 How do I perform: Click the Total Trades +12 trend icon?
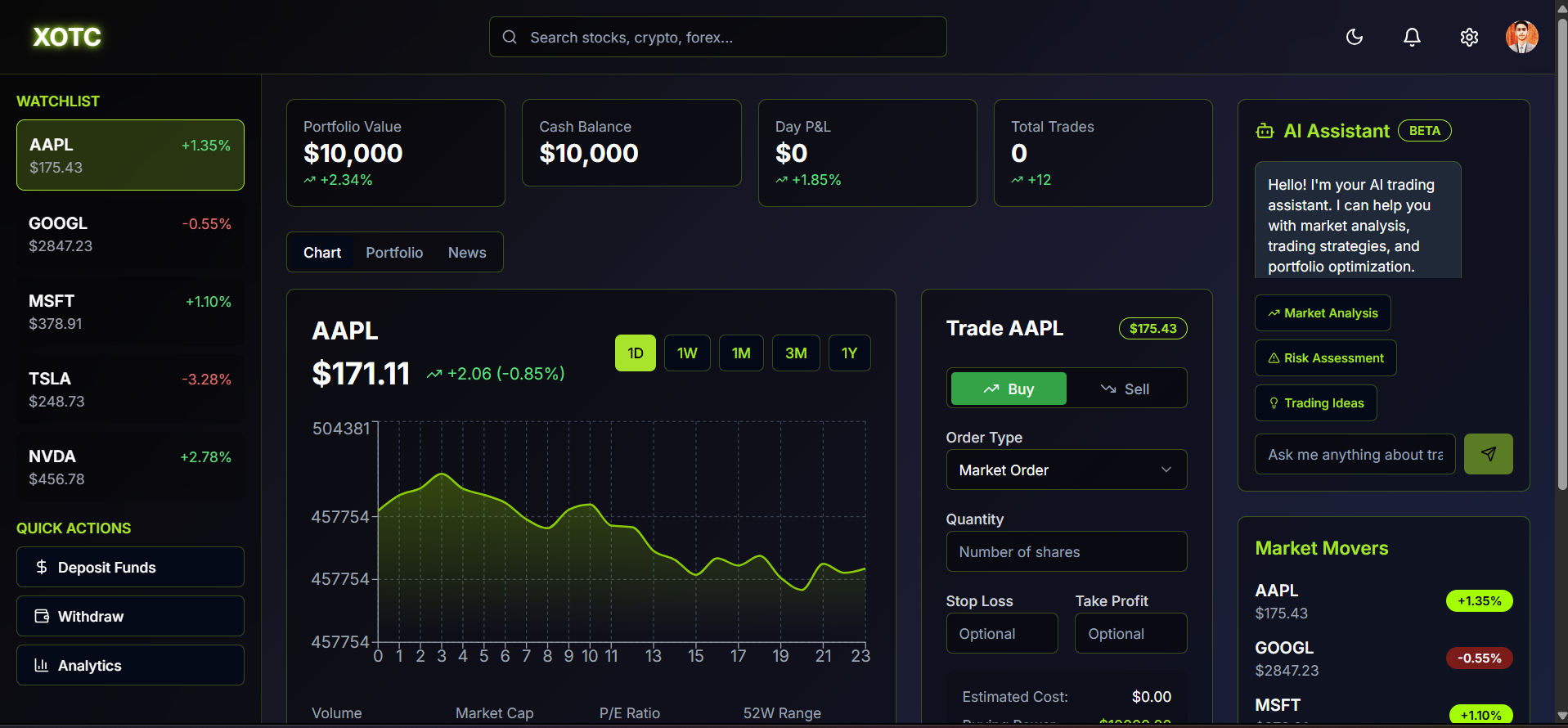1018,180
